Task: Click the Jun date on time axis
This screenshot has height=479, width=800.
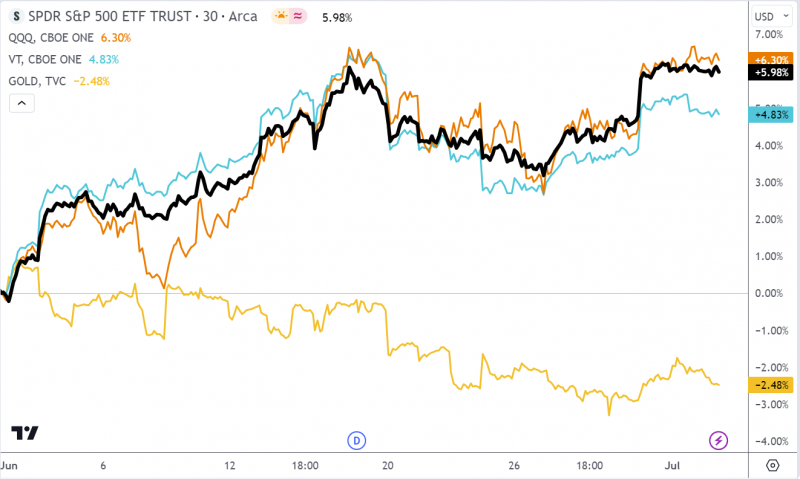Action: tap(9, 465)
